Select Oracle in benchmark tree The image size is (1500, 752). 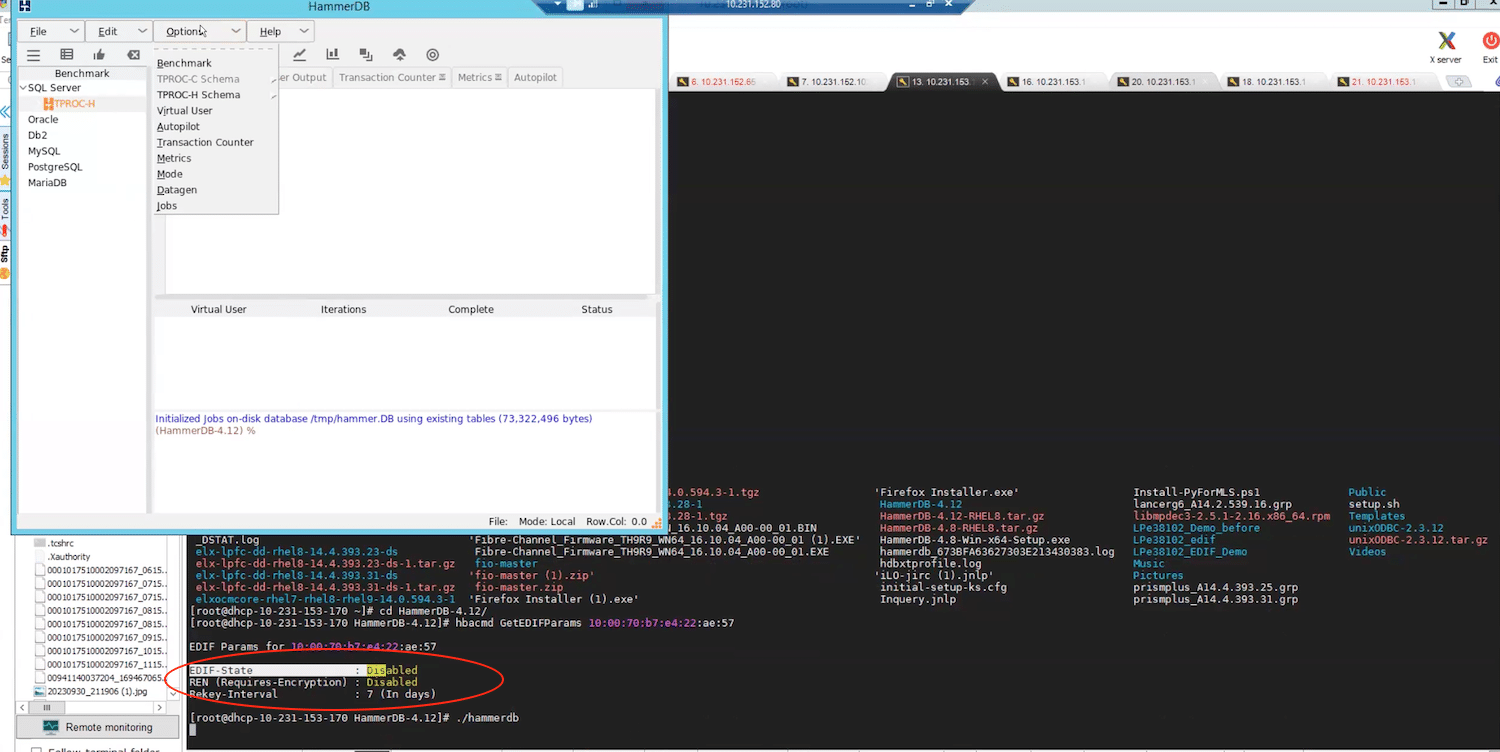coord(43,120)
